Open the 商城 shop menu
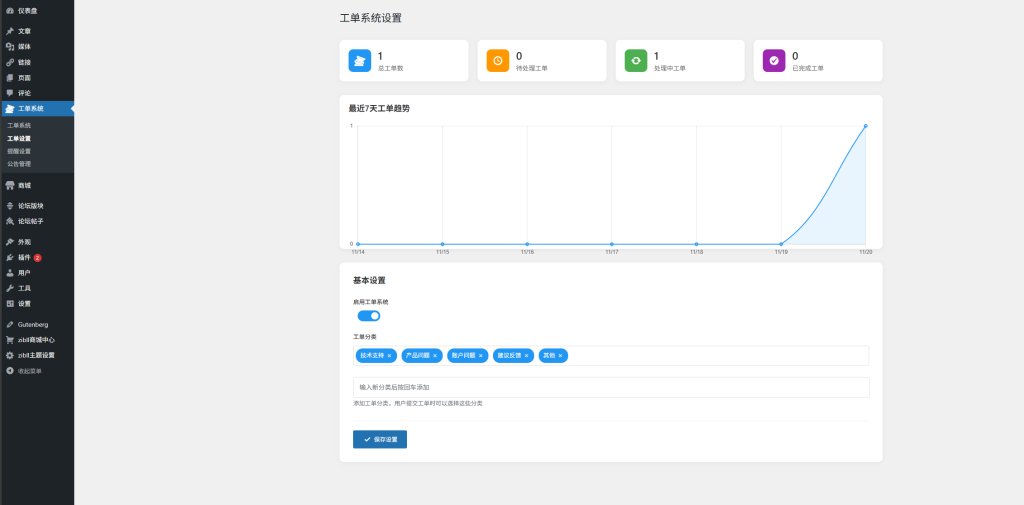The image size is (1024, 505). coord(24,185)
